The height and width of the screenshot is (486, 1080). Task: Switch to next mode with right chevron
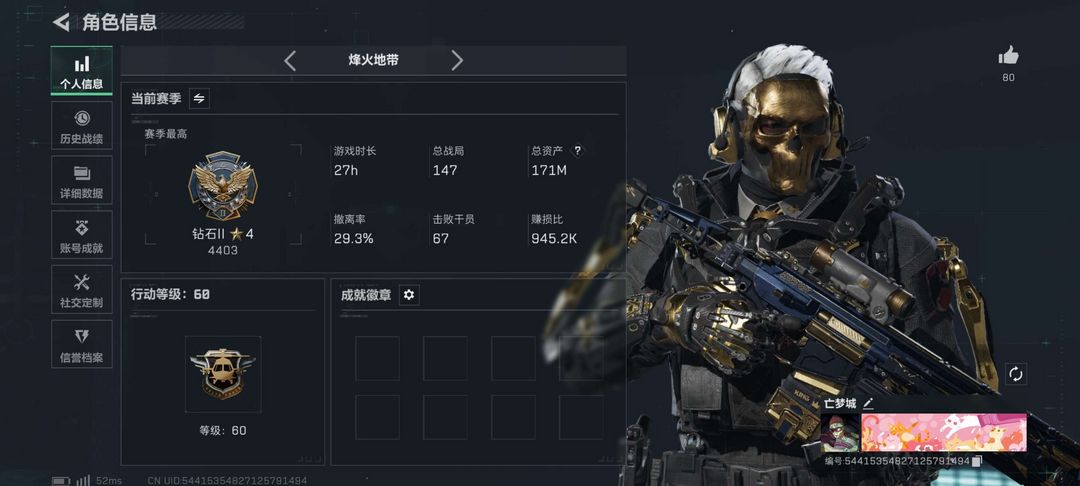[x=457, y=61]
